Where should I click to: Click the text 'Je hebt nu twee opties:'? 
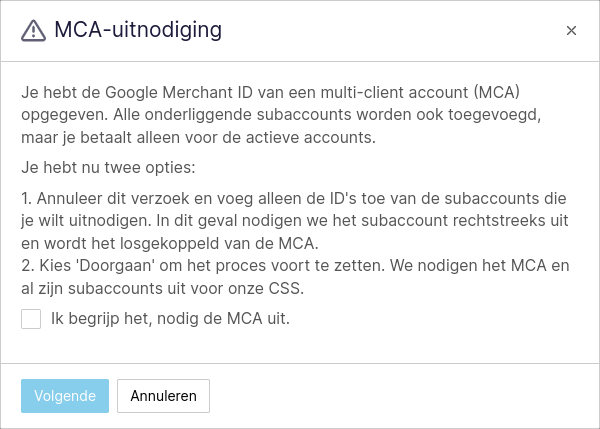click(108, 168)
